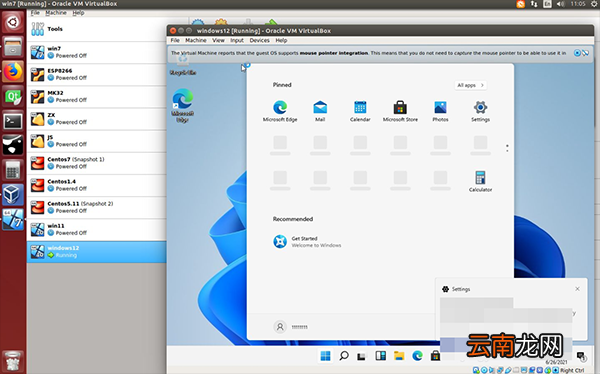The image size is (600, 374).
Task: Close the Settings notification popup
Action: point(577,289)
